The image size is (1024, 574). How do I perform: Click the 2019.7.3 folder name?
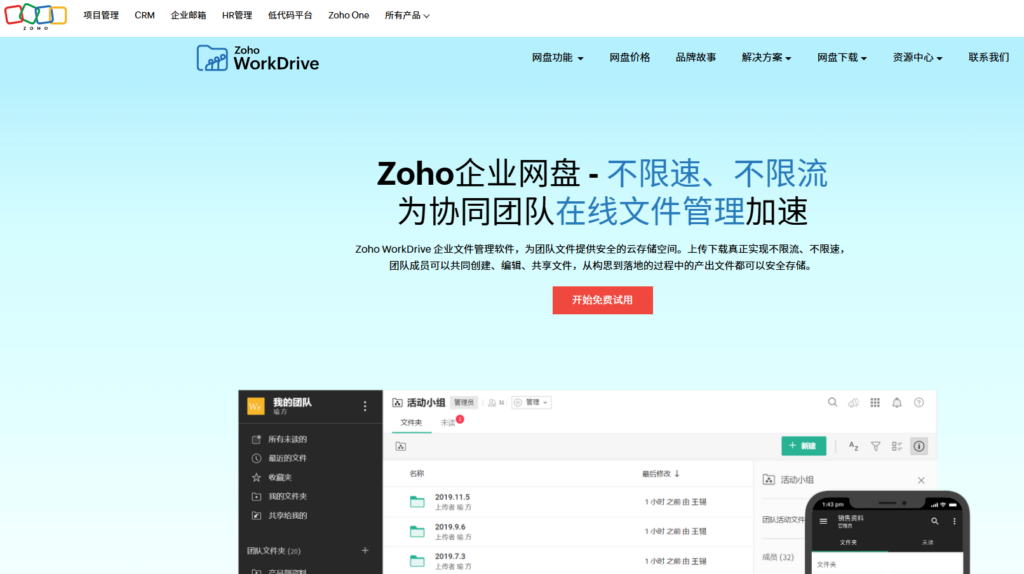point(450,556)
